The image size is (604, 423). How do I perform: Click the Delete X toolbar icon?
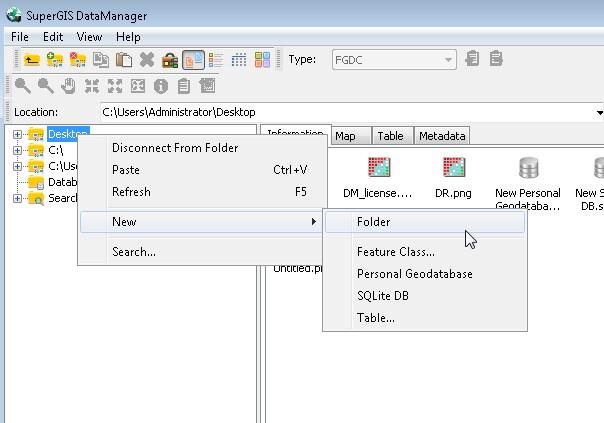point(147,60)
